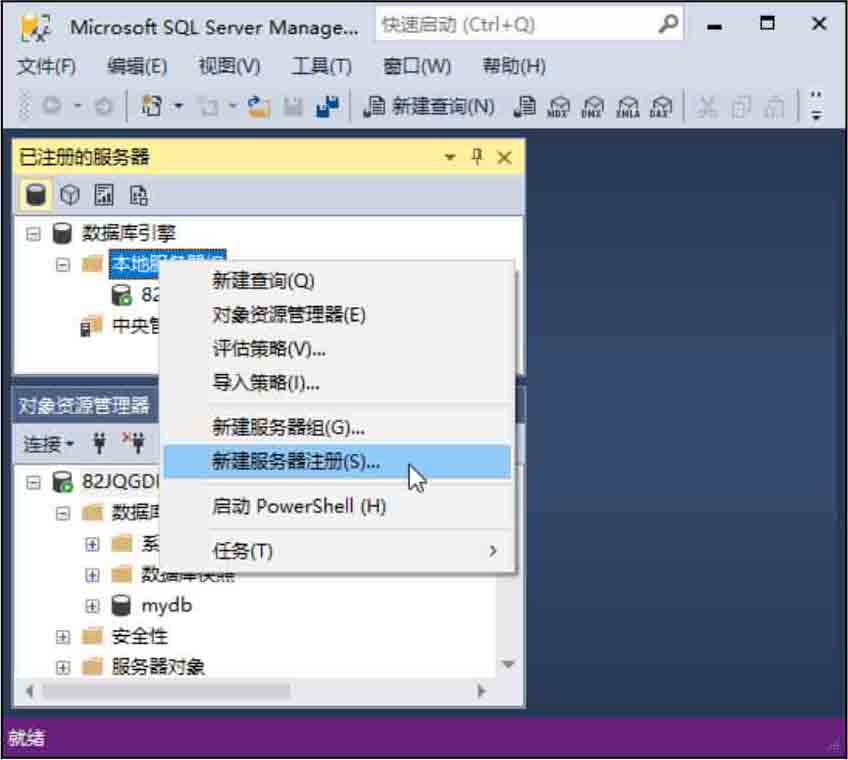Select Reporting Services icon in Registered Servers
Image resolution: width=848 pixels, height=760 pixels.
click(x=104, y=195)
